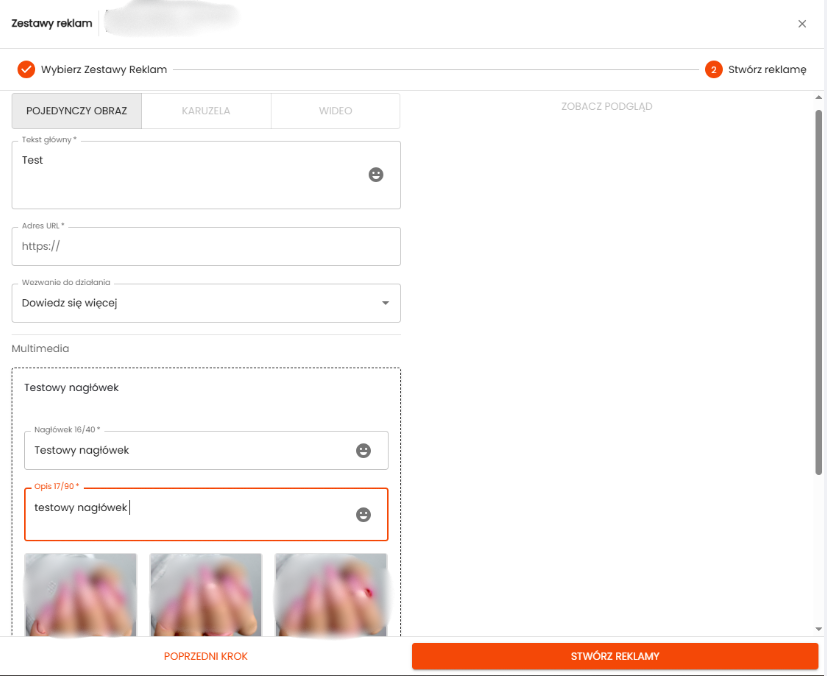
Task: Go back with Poprzedni krok
Action: [206, 656]
